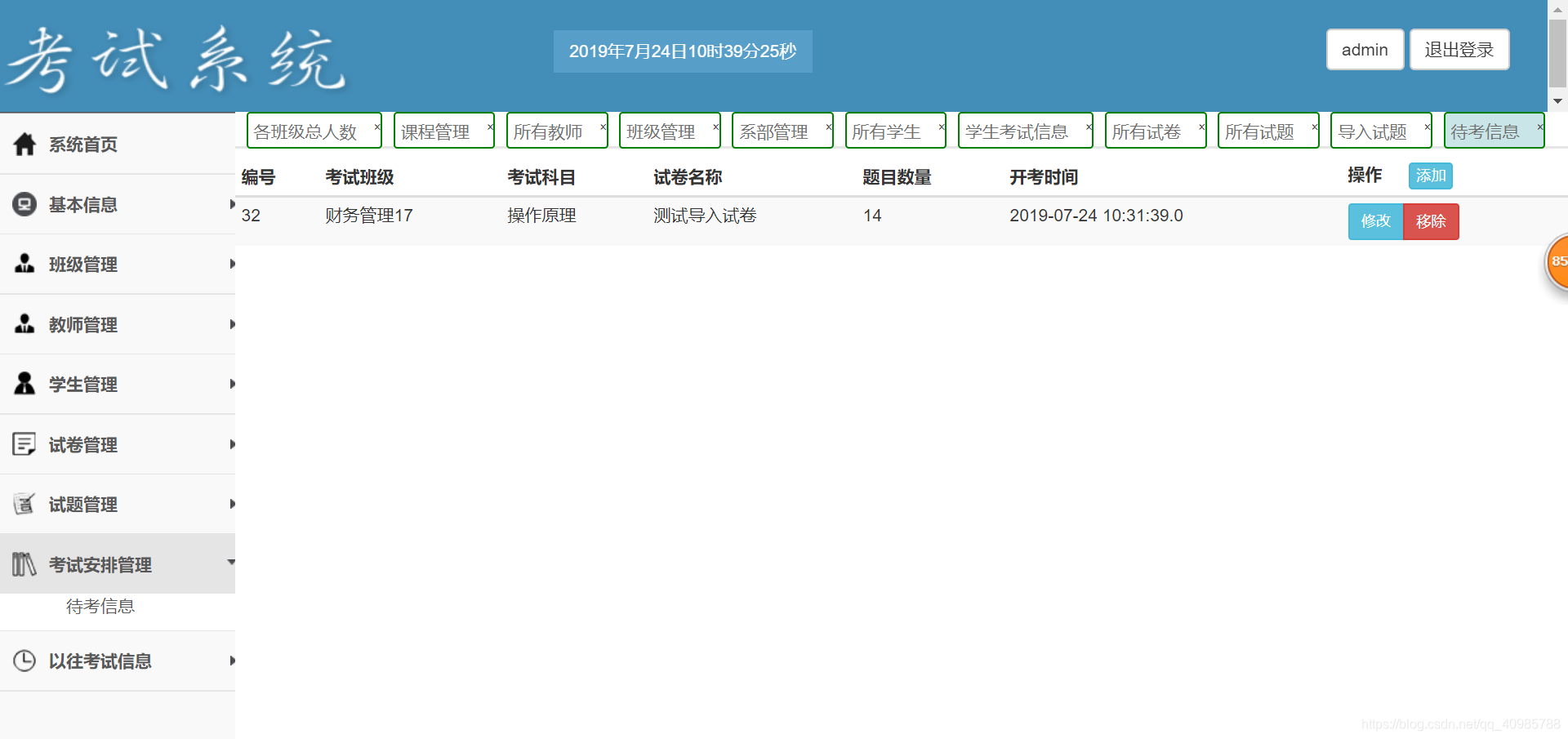Click the home icon beside 系统首页
The width and height of the screenshot is (1568, 739).
click(x=24, y=145)
